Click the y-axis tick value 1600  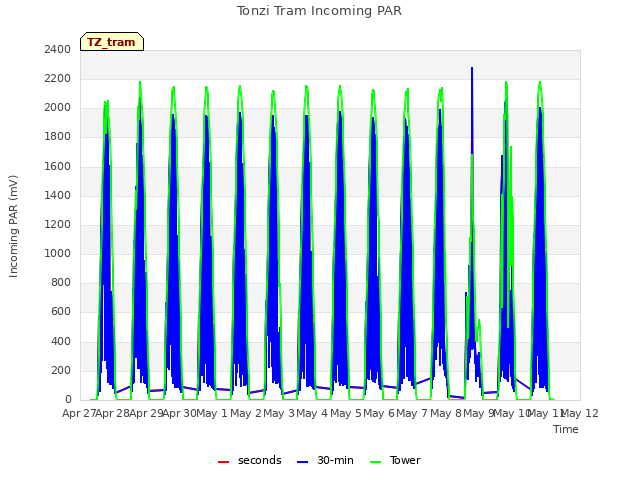(58, 166)
